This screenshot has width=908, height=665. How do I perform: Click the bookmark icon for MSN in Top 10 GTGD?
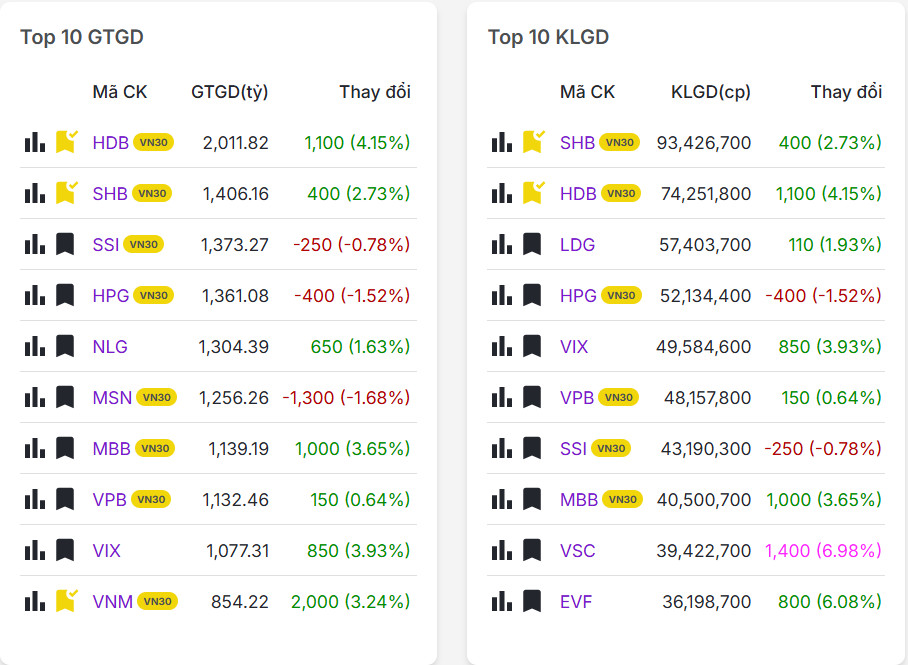tap(65, 397)
